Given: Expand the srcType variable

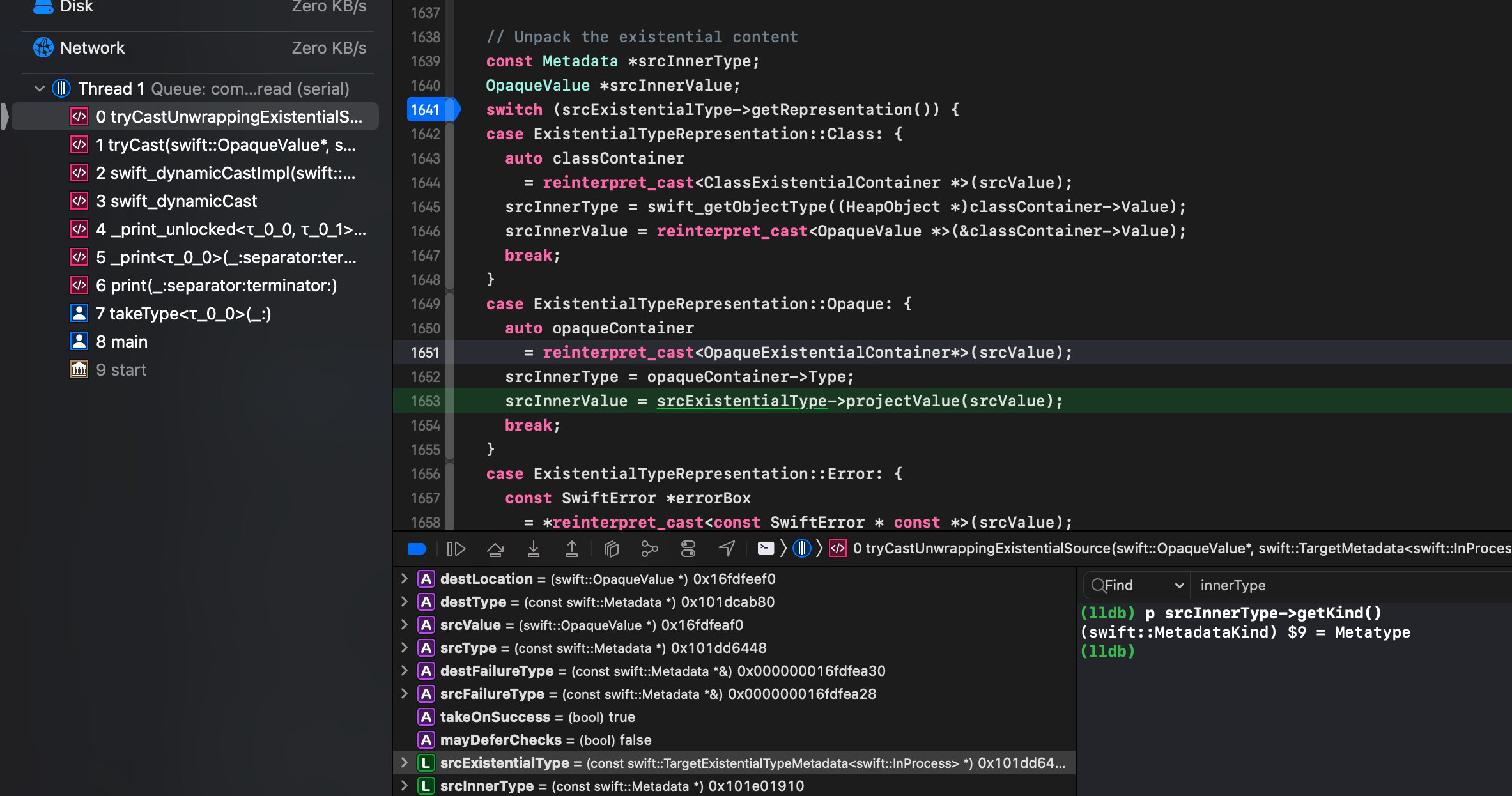Looking at the screenshot, I should click(x=404, y=648).
